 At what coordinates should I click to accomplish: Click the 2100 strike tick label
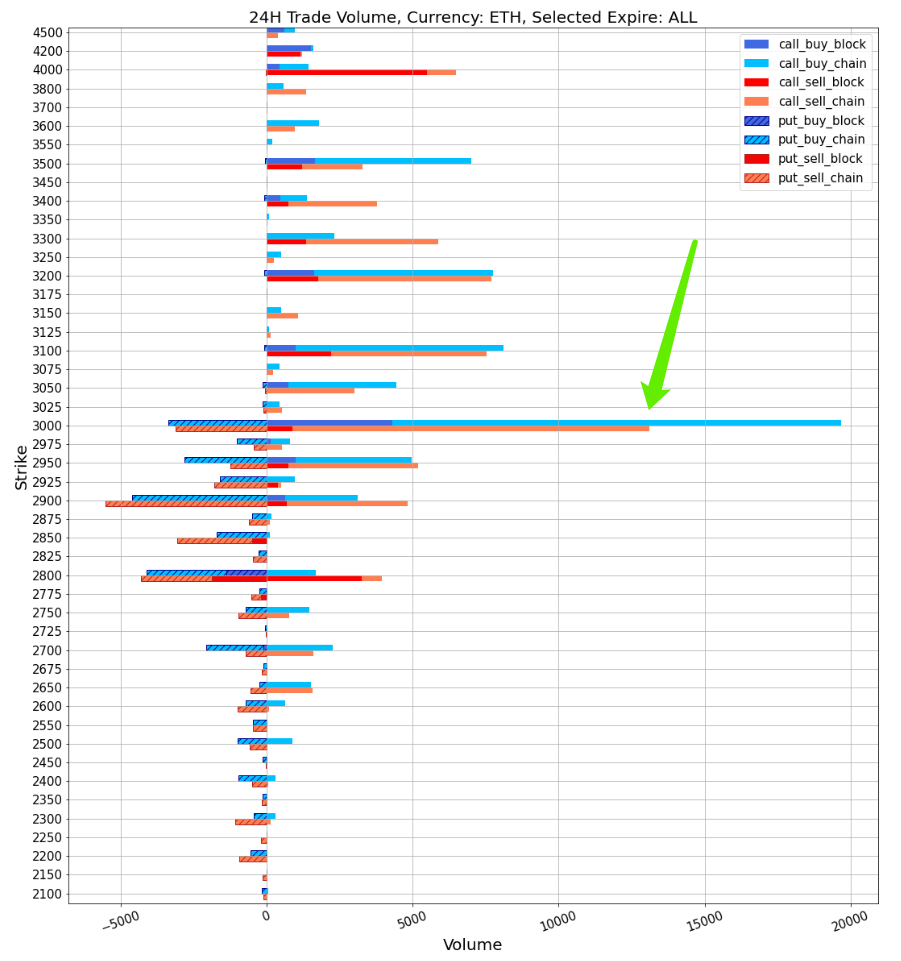(47, 894)
